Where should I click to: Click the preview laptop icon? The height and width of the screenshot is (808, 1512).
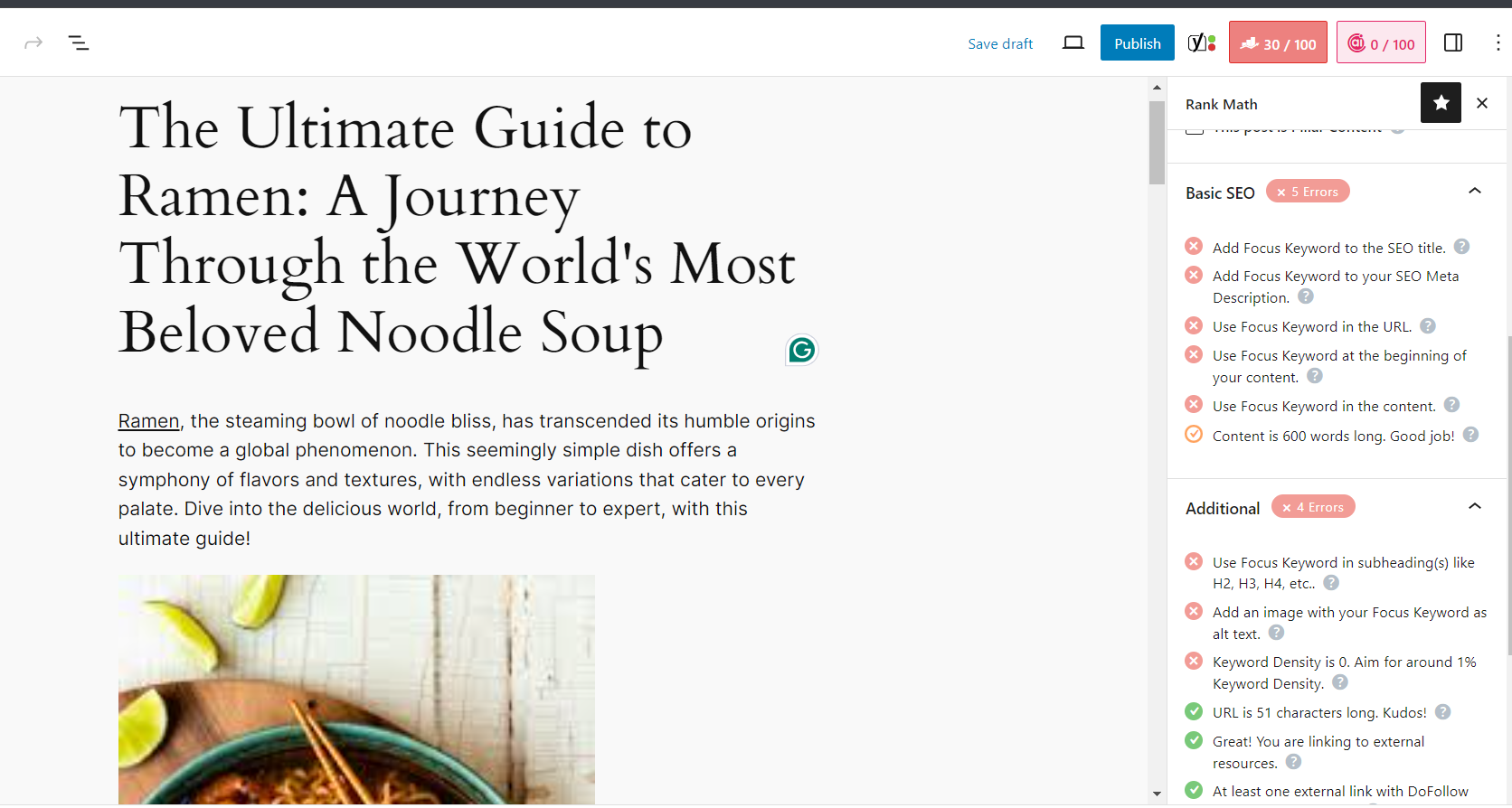coord(1073,42)
